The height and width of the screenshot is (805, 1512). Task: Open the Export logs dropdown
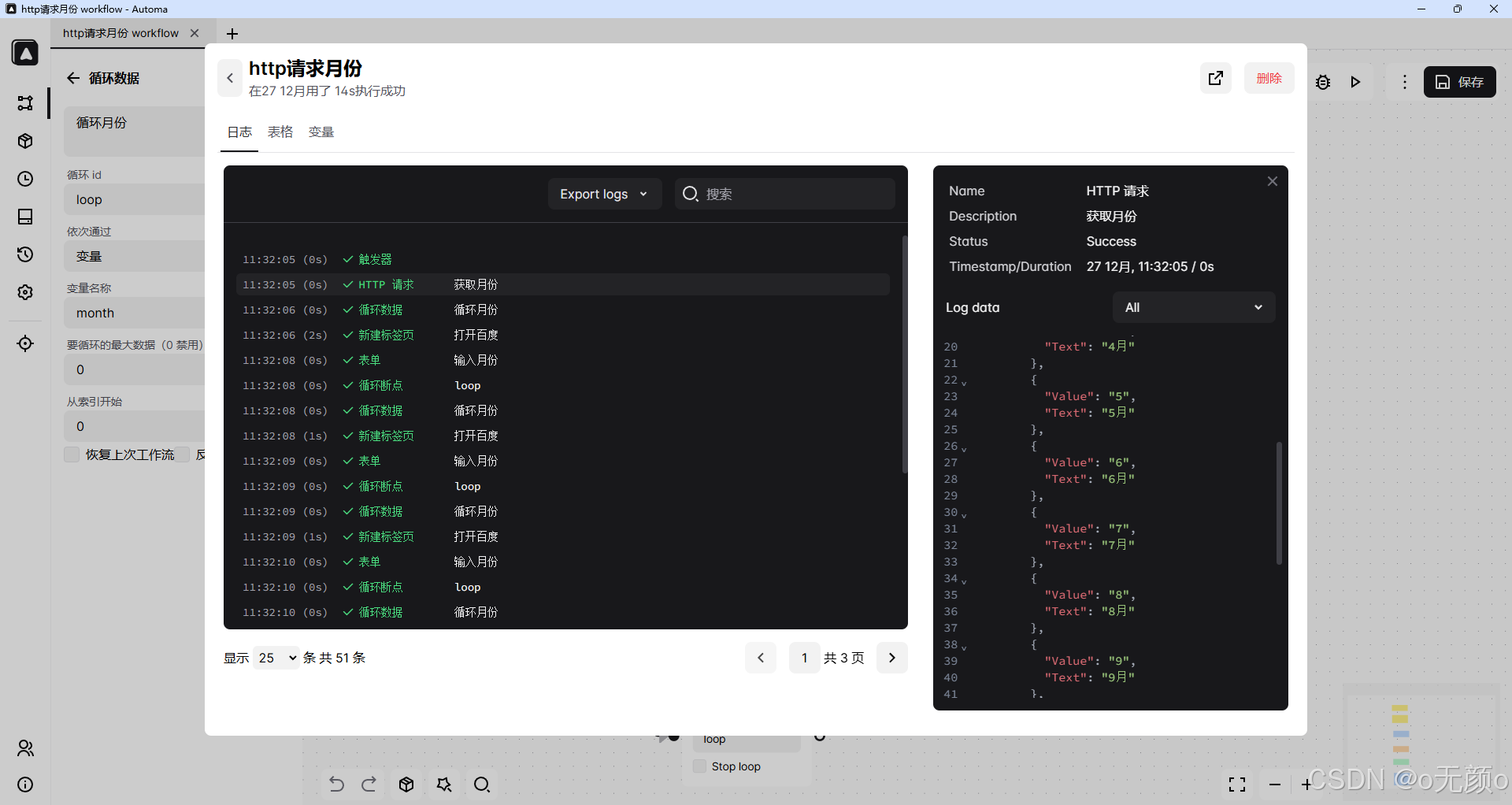(604, 194)
